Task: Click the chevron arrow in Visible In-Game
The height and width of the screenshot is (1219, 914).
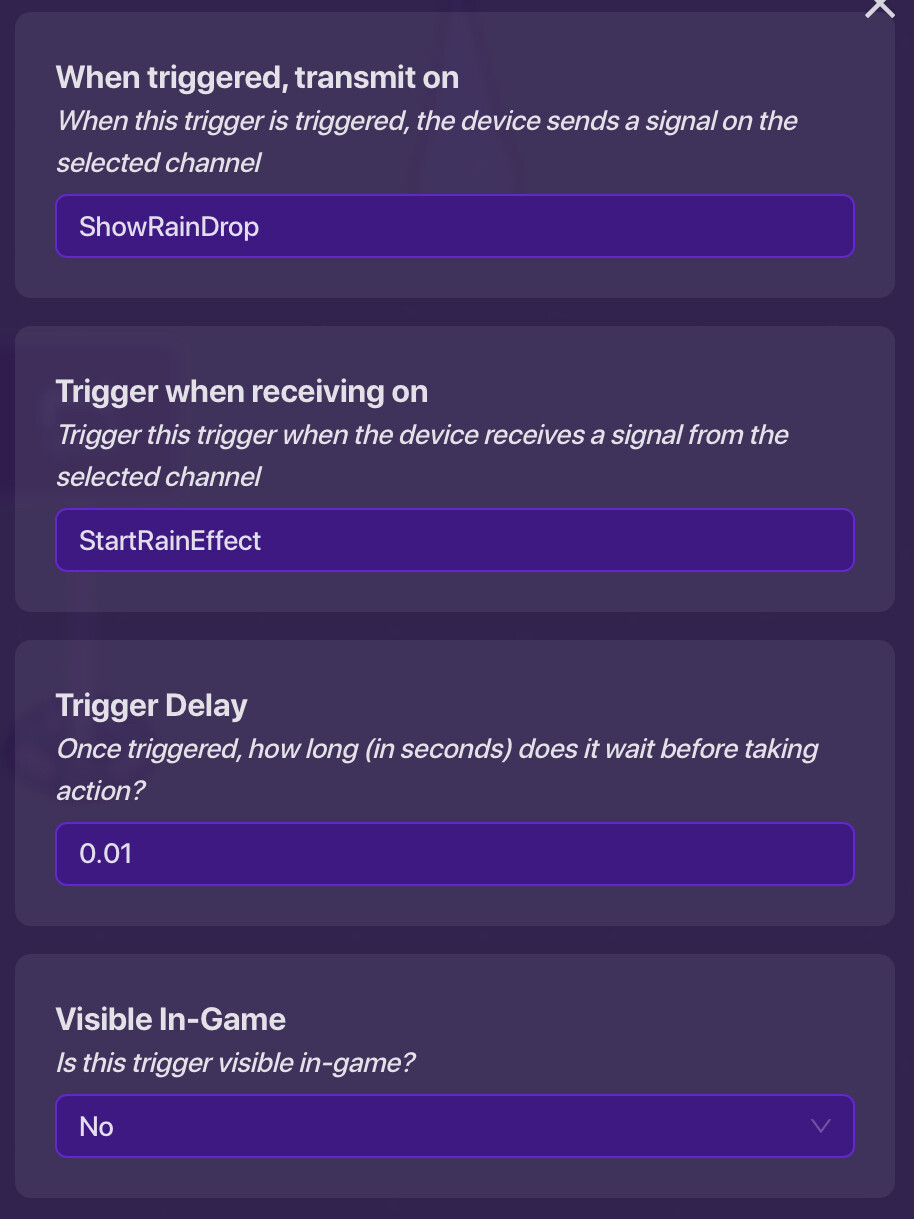Action: pos(821,1126)
